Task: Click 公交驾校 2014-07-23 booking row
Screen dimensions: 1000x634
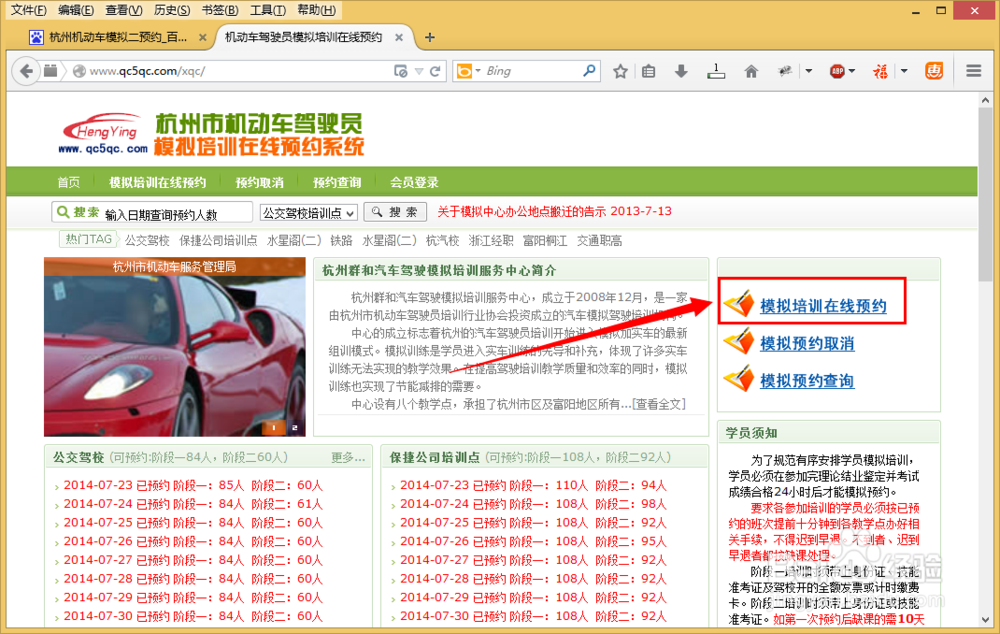Action: pyautogui.click(x=193, y=485)
